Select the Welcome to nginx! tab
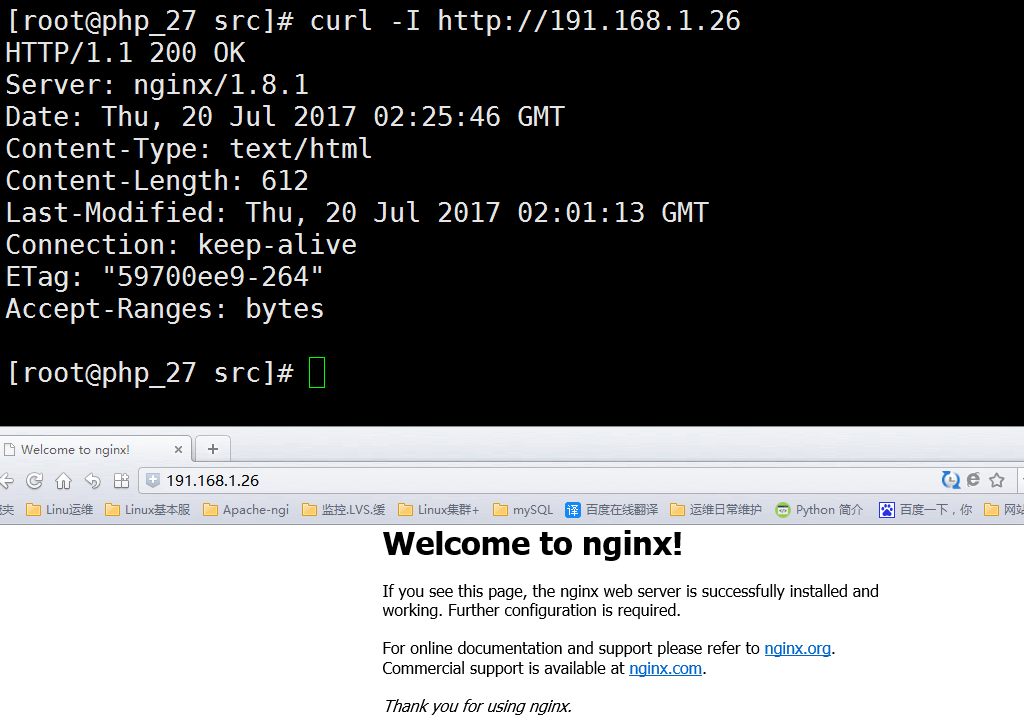This screenshot has height=728, width=1024. click(x=95, y=449)
